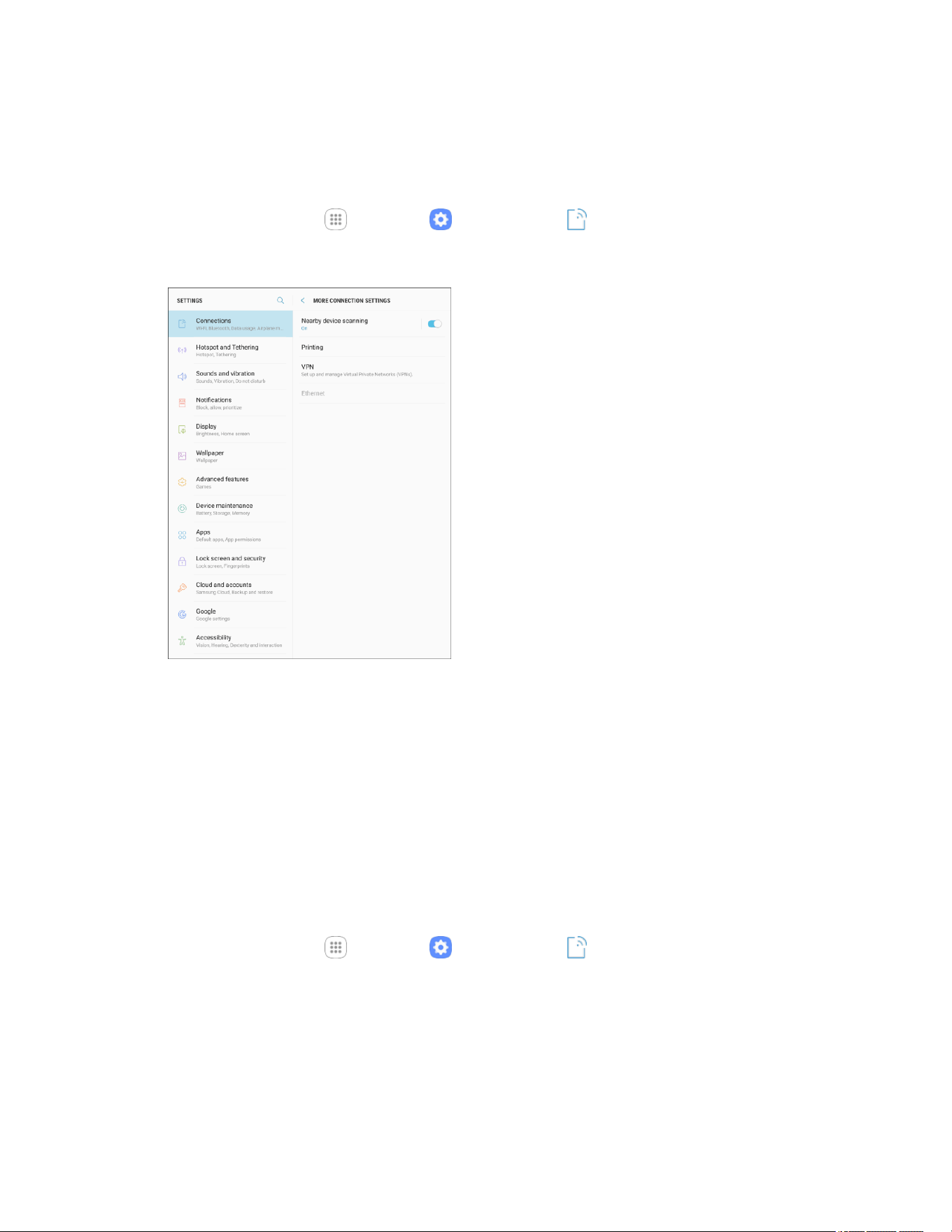Viewport: 952px width, 1232px height.
Task: Tap the Cloud and accounts key icon
Action: pyautogui.click(x=182, y=588)
